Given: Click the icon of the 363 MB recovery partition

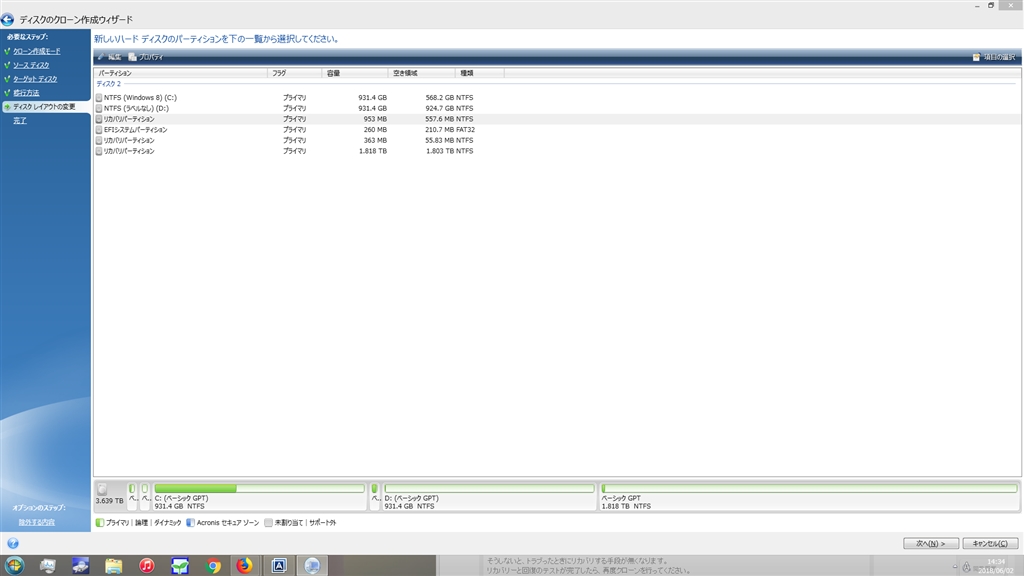Looking at the screenshot, I should [x=99, y=140].
